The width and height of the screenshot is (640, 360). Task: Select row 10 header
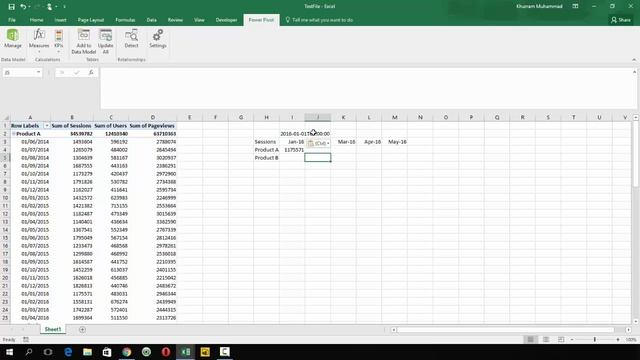[x=5, y=198]
